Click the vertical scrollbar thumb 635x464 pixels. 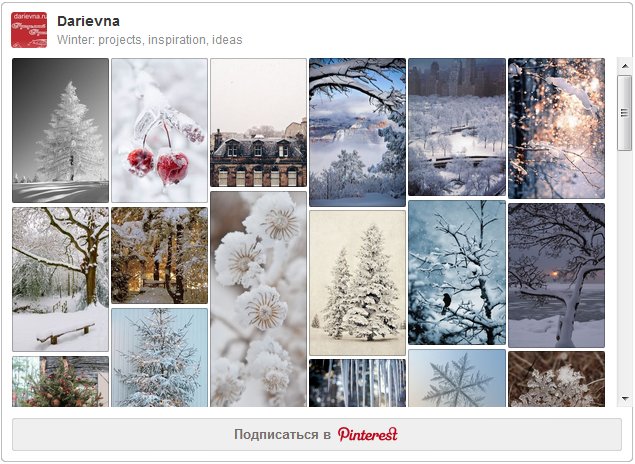point(624,113)
